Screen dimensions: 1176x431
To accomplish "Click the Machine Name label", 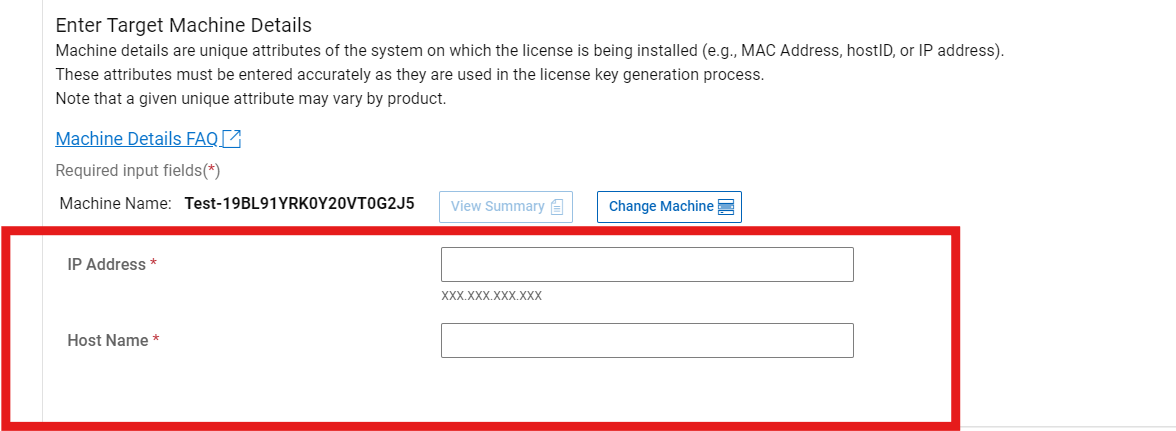I will point(115,205).
